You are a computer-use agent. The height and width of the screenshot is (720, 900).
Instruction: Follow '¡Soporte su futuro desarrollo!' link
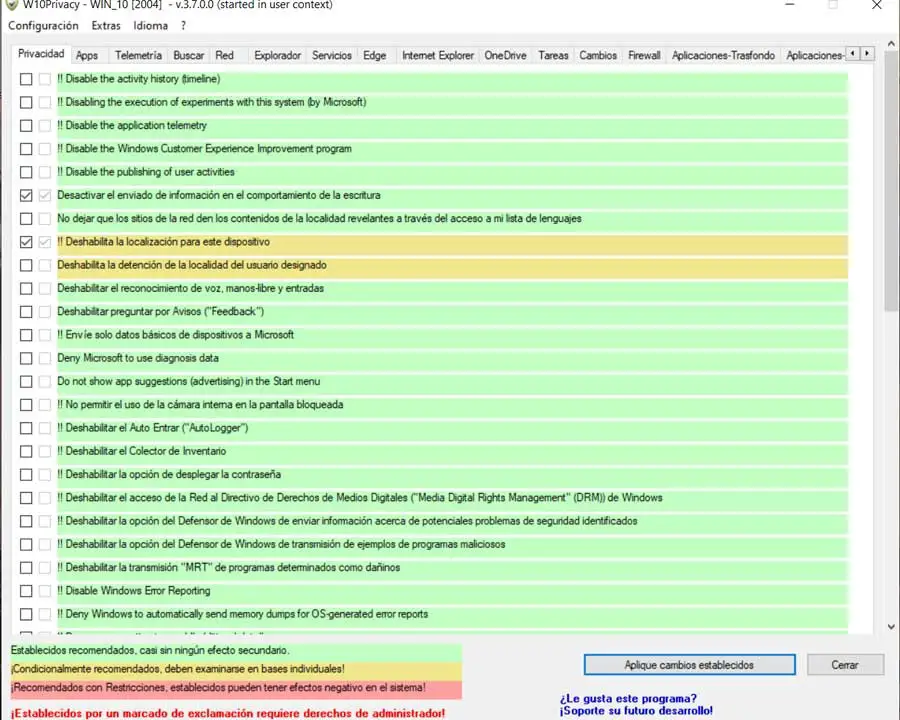click(x=636, y=711)
